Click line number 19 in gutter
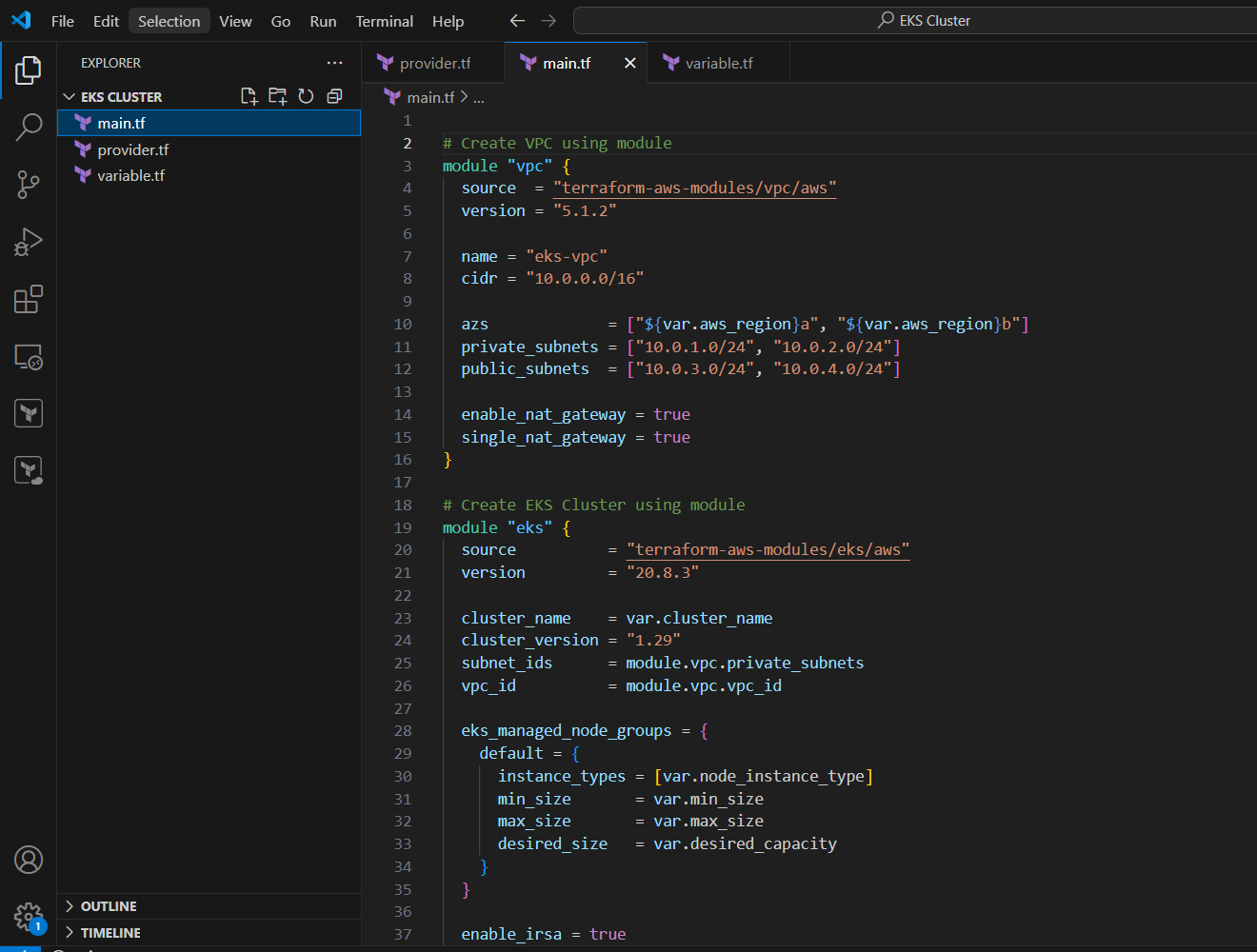The width and height of the screenshot is (1257, 952). pos(403,527)
